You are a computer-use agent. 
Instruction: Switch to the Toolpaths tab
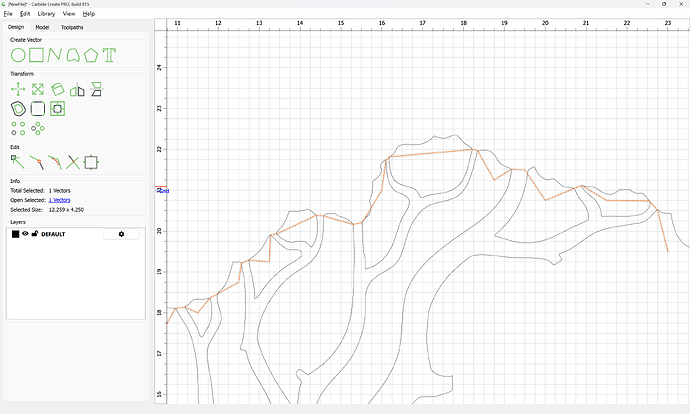72,27
